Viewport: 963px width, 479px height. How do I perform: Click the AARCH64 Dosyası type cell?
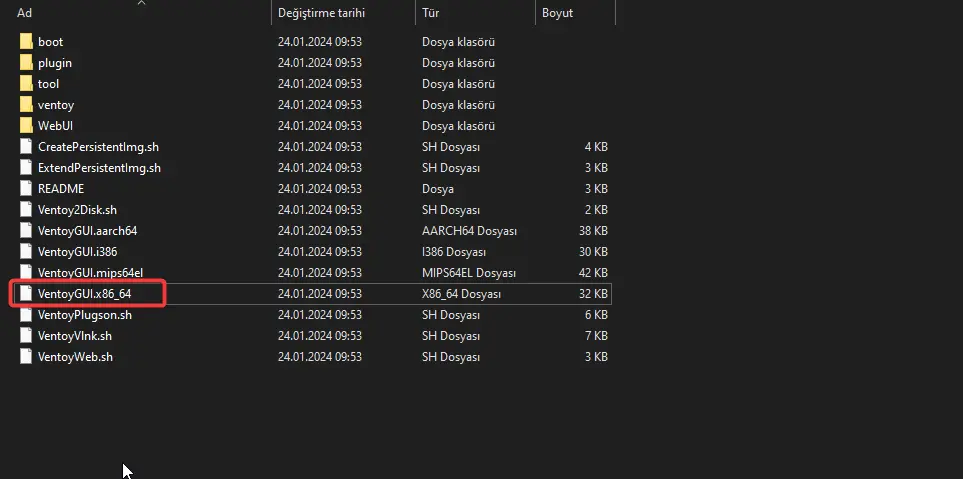469,231
